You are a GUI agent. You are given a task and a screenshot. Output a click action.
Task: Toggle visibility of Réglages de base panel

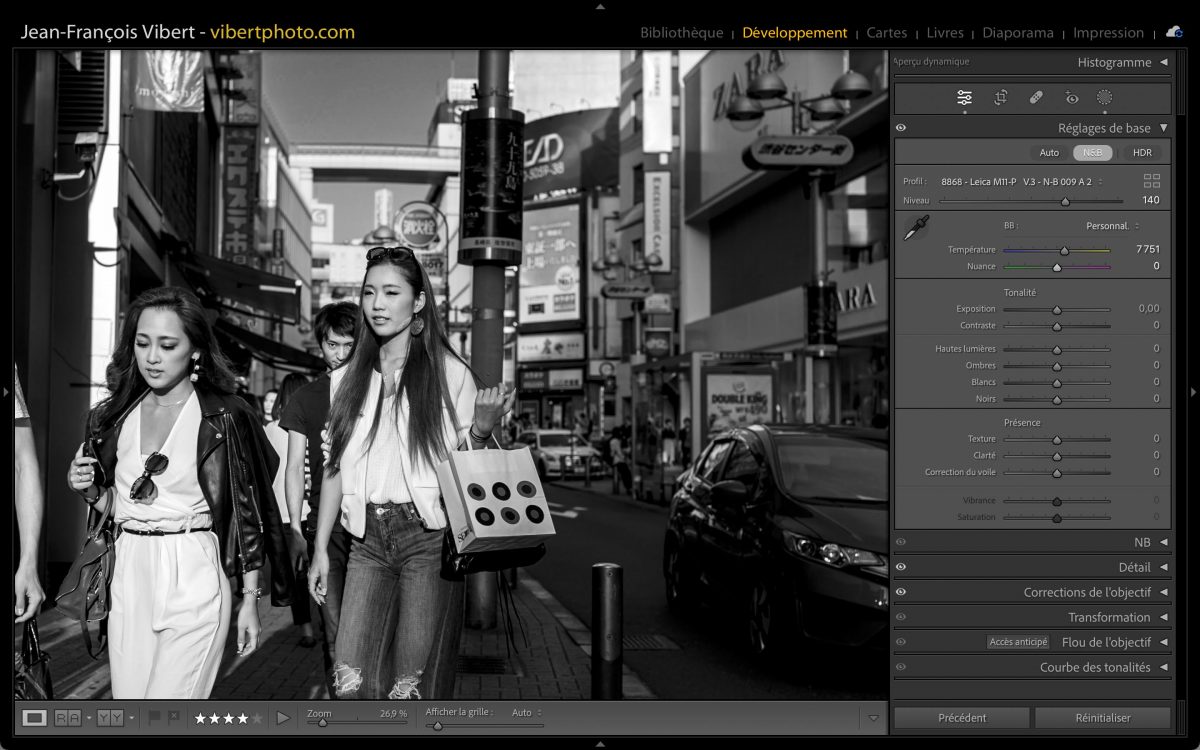[901, 128]
